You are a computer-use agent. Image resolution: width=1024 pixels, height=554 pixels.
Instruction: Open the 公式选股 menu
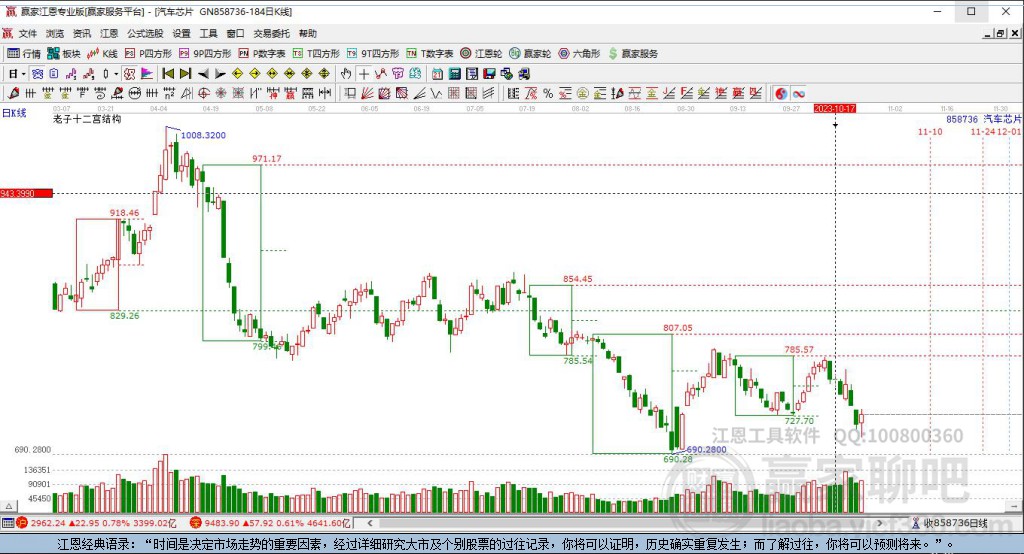click(x=145, y=33)
